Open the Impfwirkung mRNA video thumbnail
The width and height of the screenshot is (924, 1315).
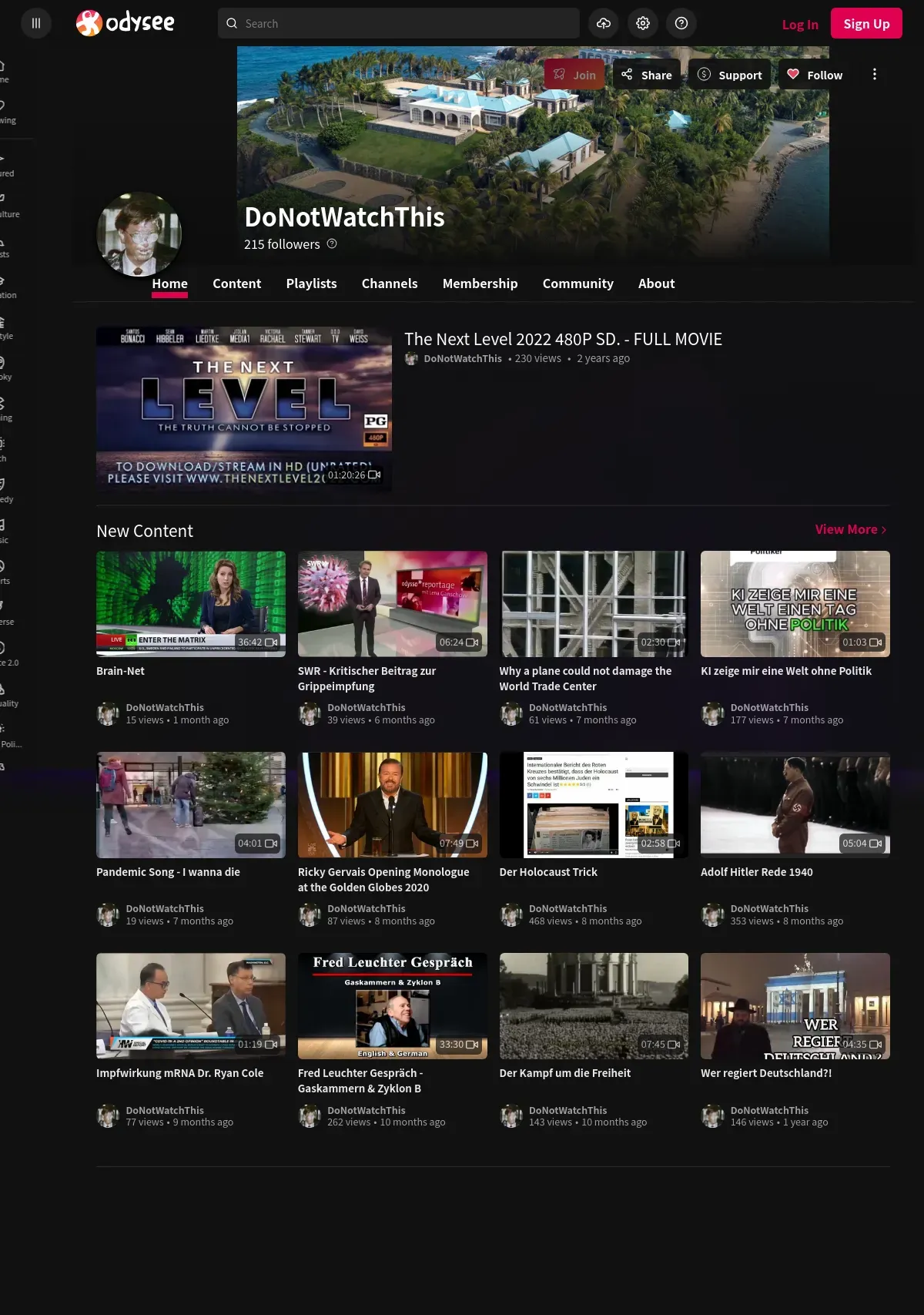click(x=191, y=1006)
